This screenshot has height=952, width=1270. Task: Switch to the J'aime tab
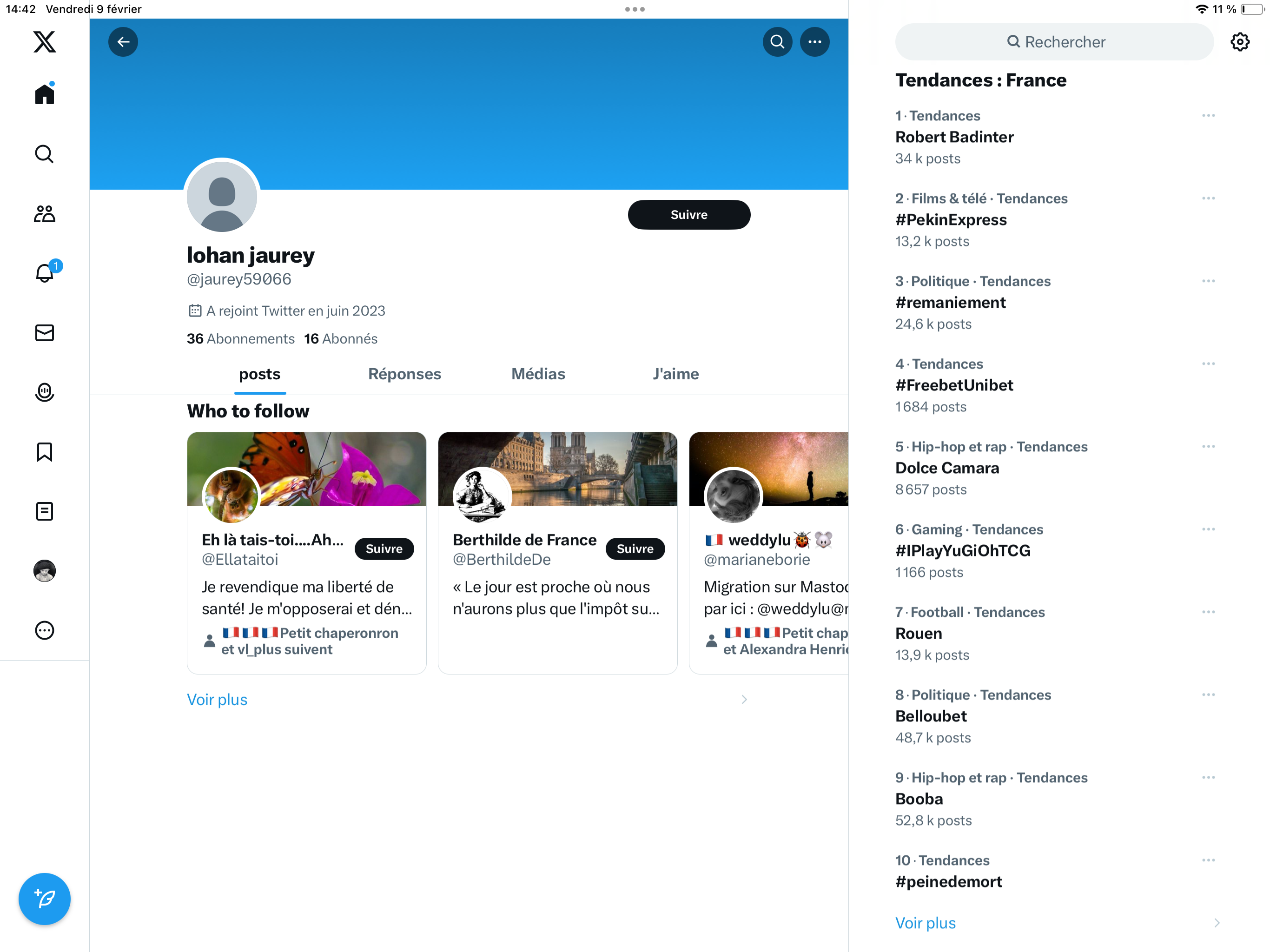point(675,374)
